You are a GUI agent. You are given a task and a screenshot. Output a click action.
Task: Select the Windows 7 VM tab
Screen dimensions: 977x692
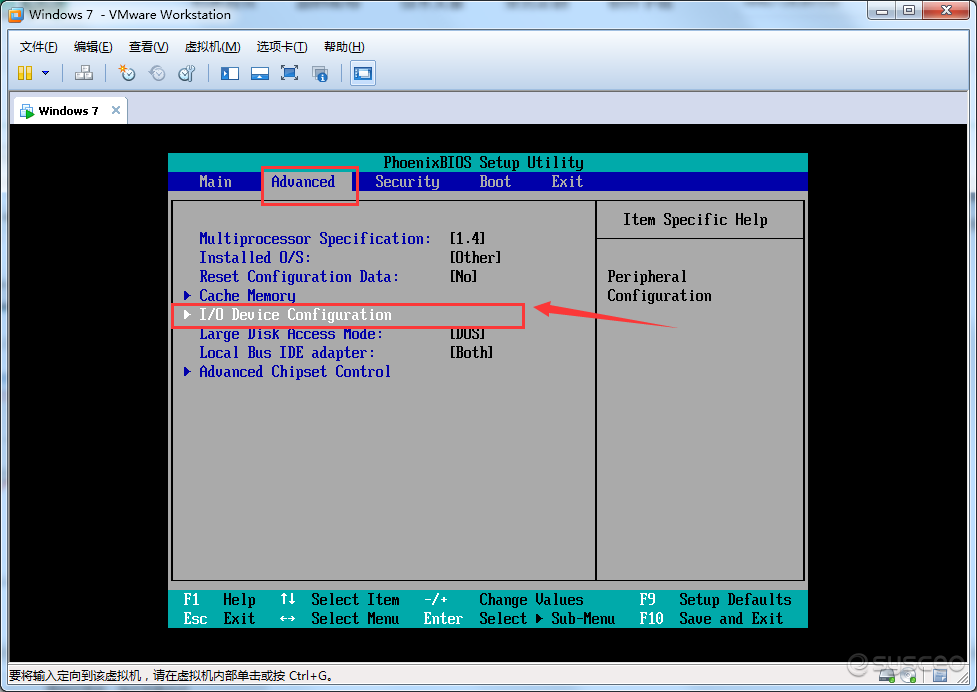(69, 111)
